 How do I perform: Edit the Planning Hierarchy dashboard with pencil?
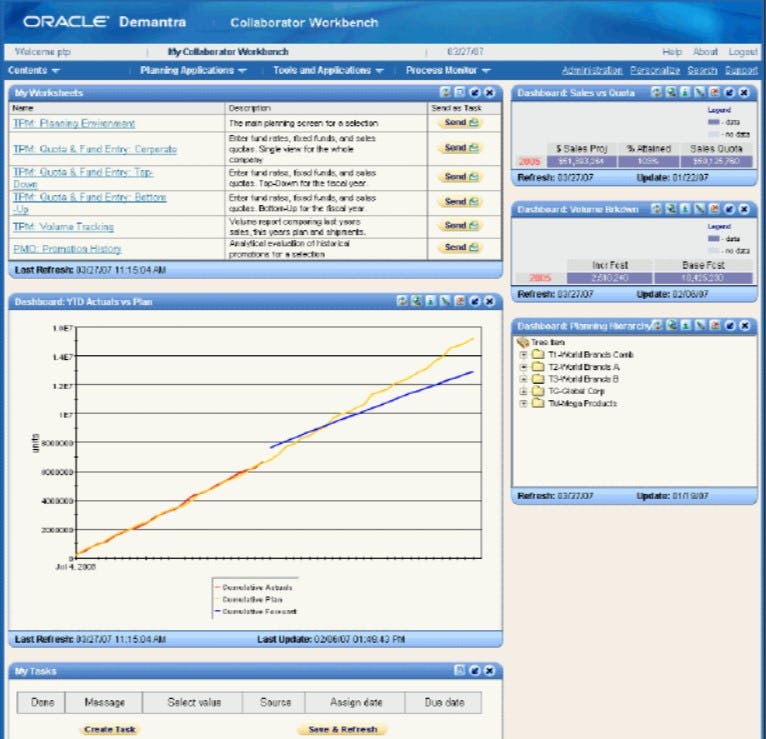[x=701, y=325]
